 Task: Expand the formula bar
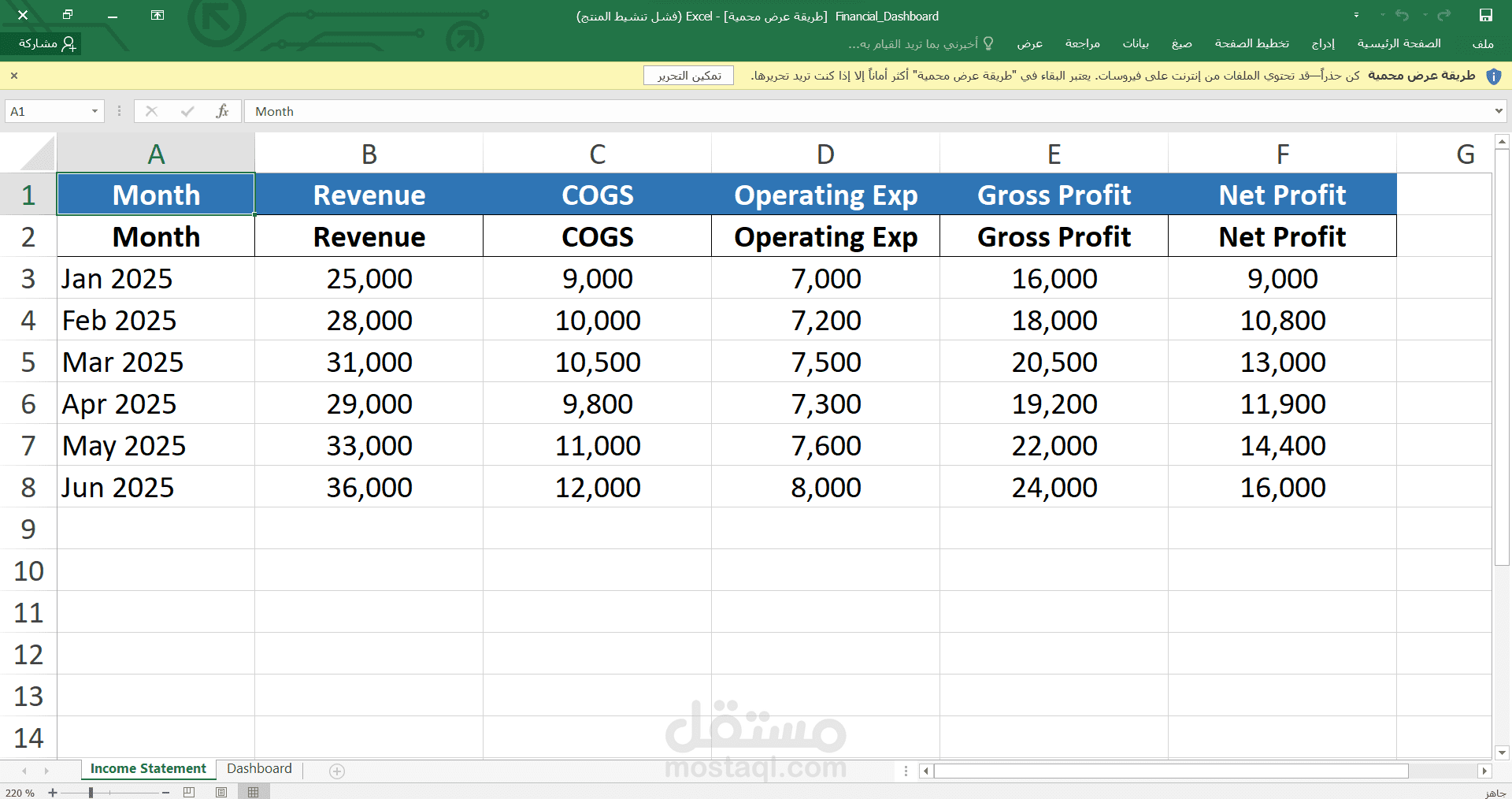[x=1499, y=111]
